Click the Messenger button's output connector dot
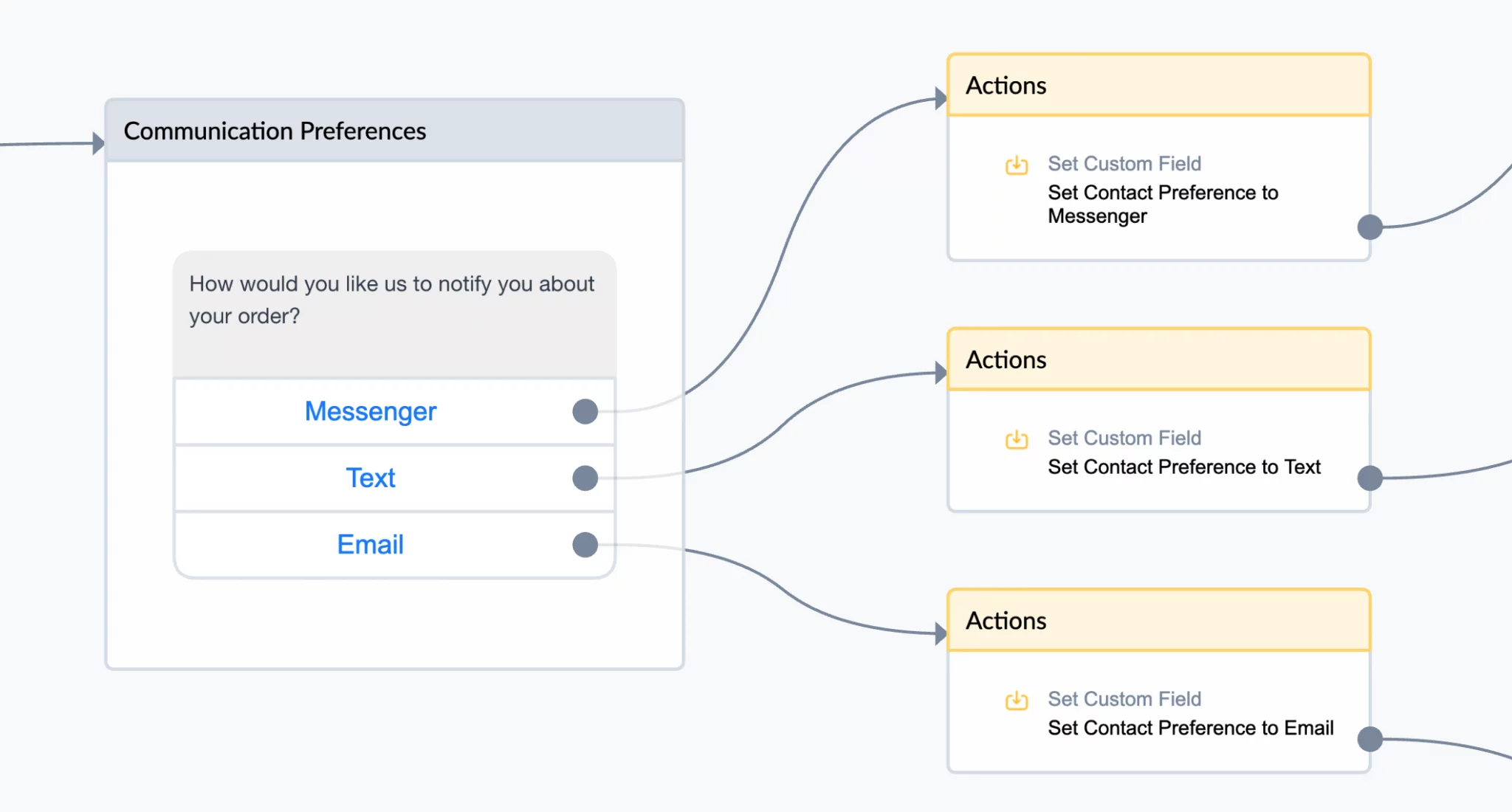Image resolution: width=1512 pixels, height=812 pixels. tap(585, 411)
